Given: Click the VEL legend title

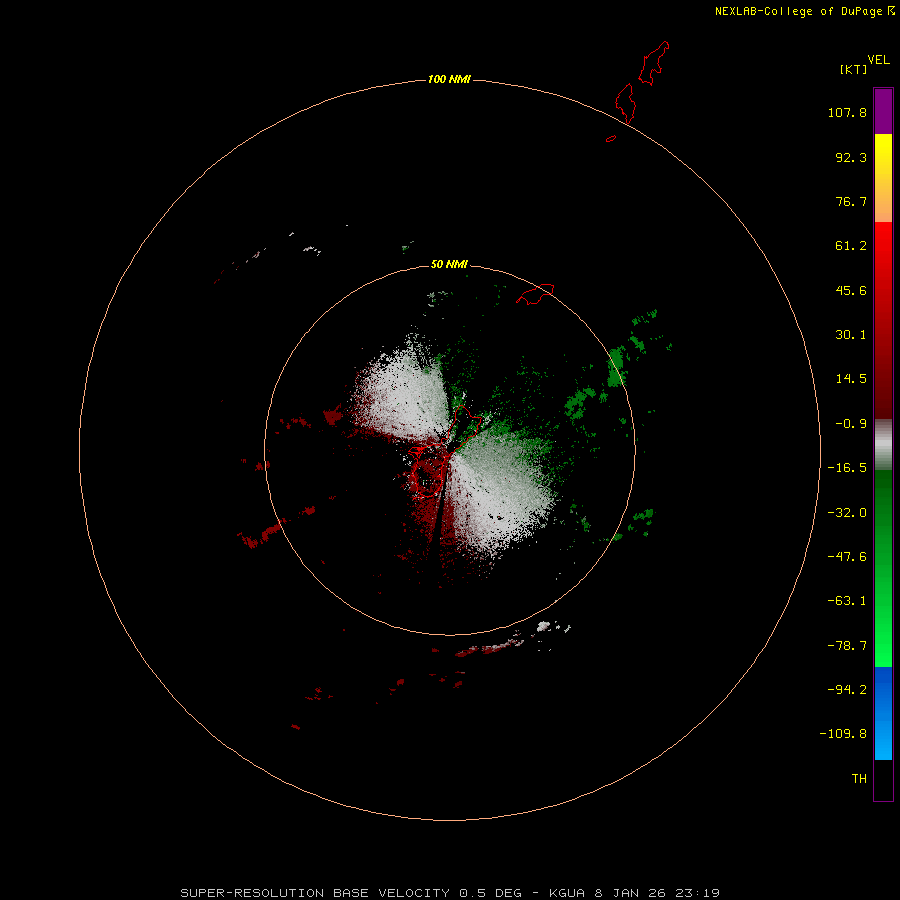Looking at the screenshot, I should pyautogui.click(x=878, y=60).
